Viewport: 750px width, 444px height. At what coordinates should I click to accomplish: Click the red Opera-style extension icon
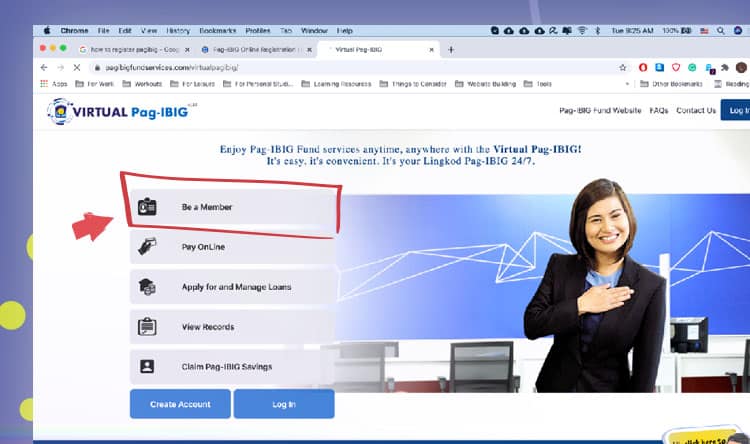[643, 67]
